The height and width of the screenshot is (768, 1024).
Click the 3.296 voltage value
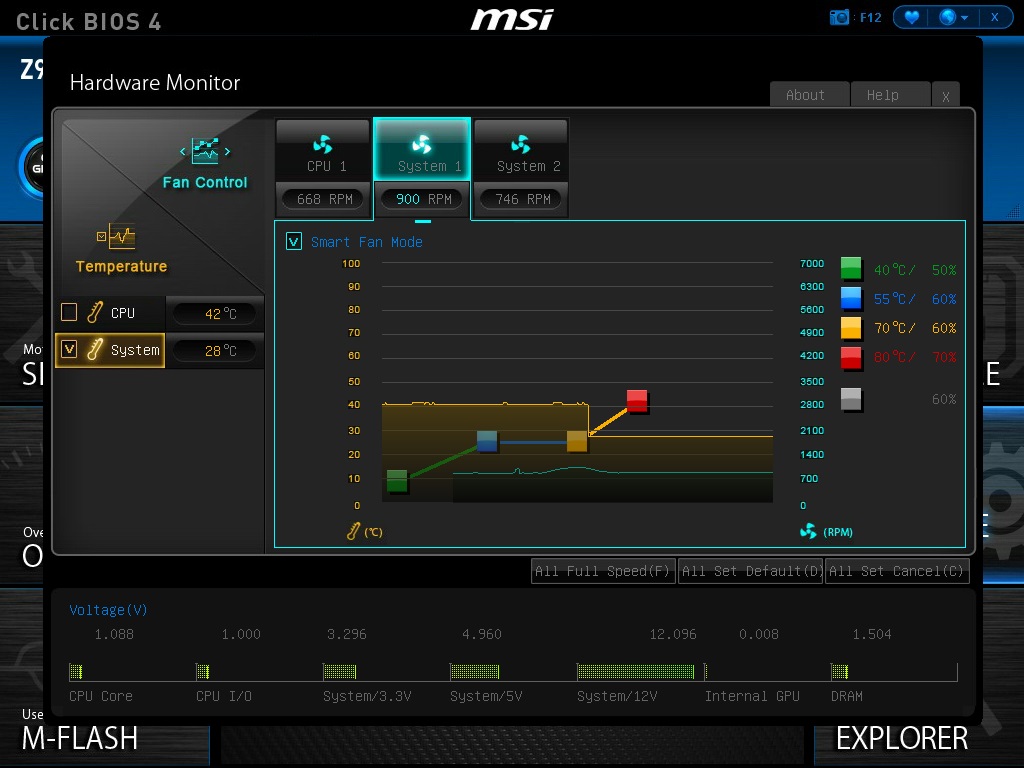[x=347, y=634]
